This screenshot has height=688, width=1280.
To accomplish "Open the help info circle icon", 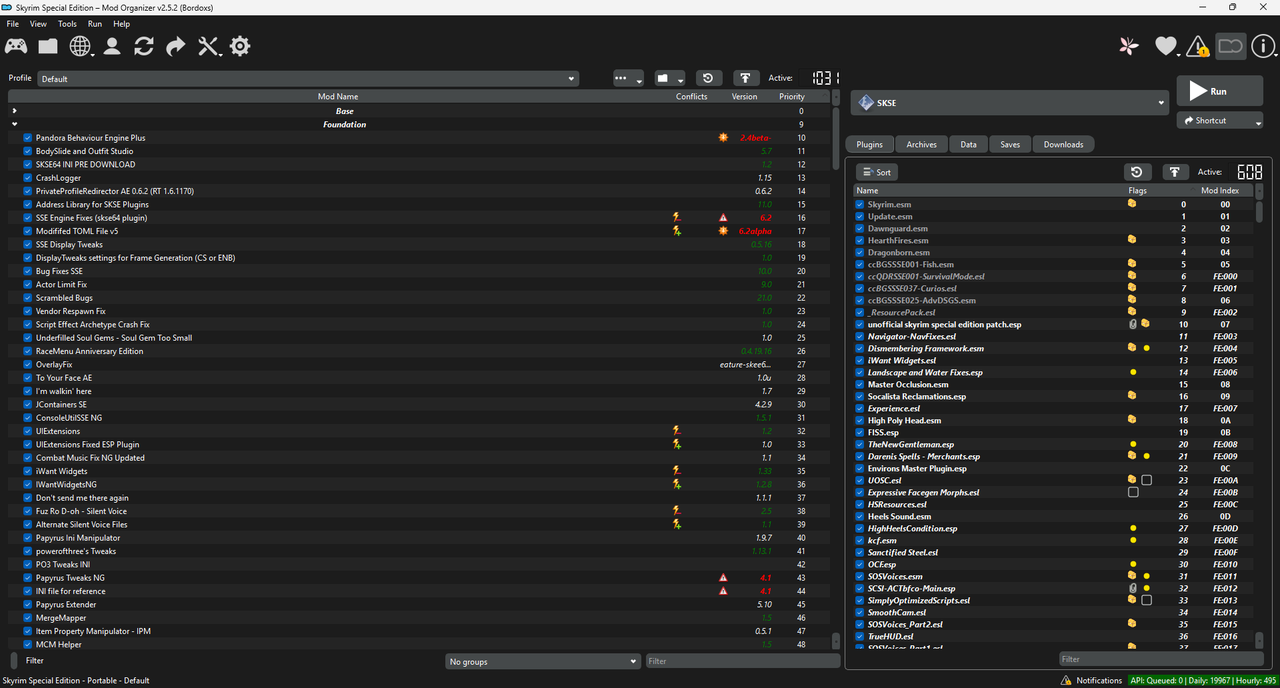I will [1263, 46].
